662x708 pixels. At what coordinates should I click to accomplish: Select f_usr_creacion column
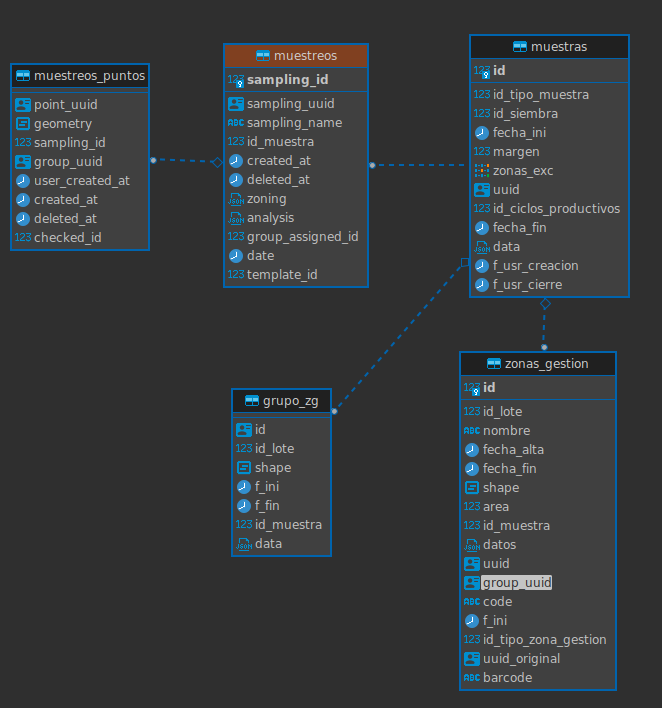536,266
